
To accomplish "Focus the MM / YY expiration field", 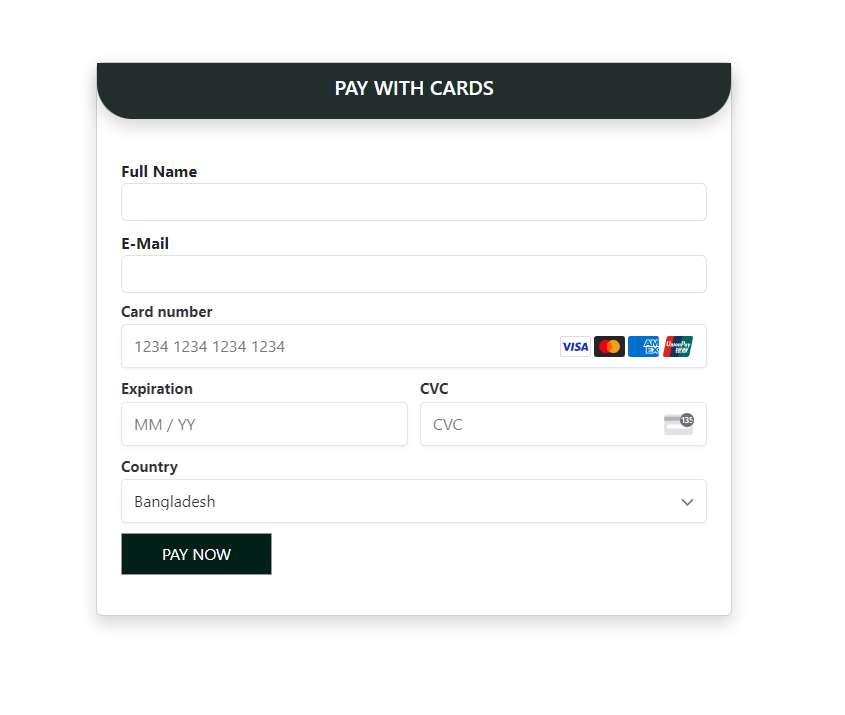I will coord(264,424).
